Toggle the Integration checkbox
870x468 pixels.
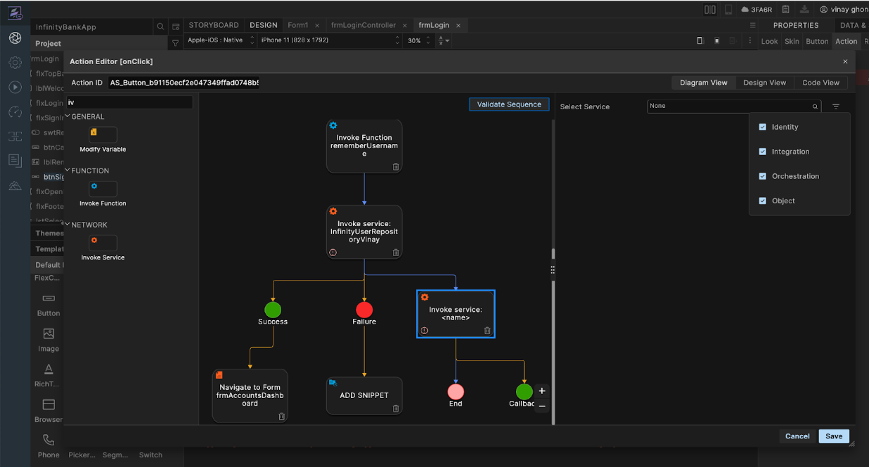coord(763,152)
